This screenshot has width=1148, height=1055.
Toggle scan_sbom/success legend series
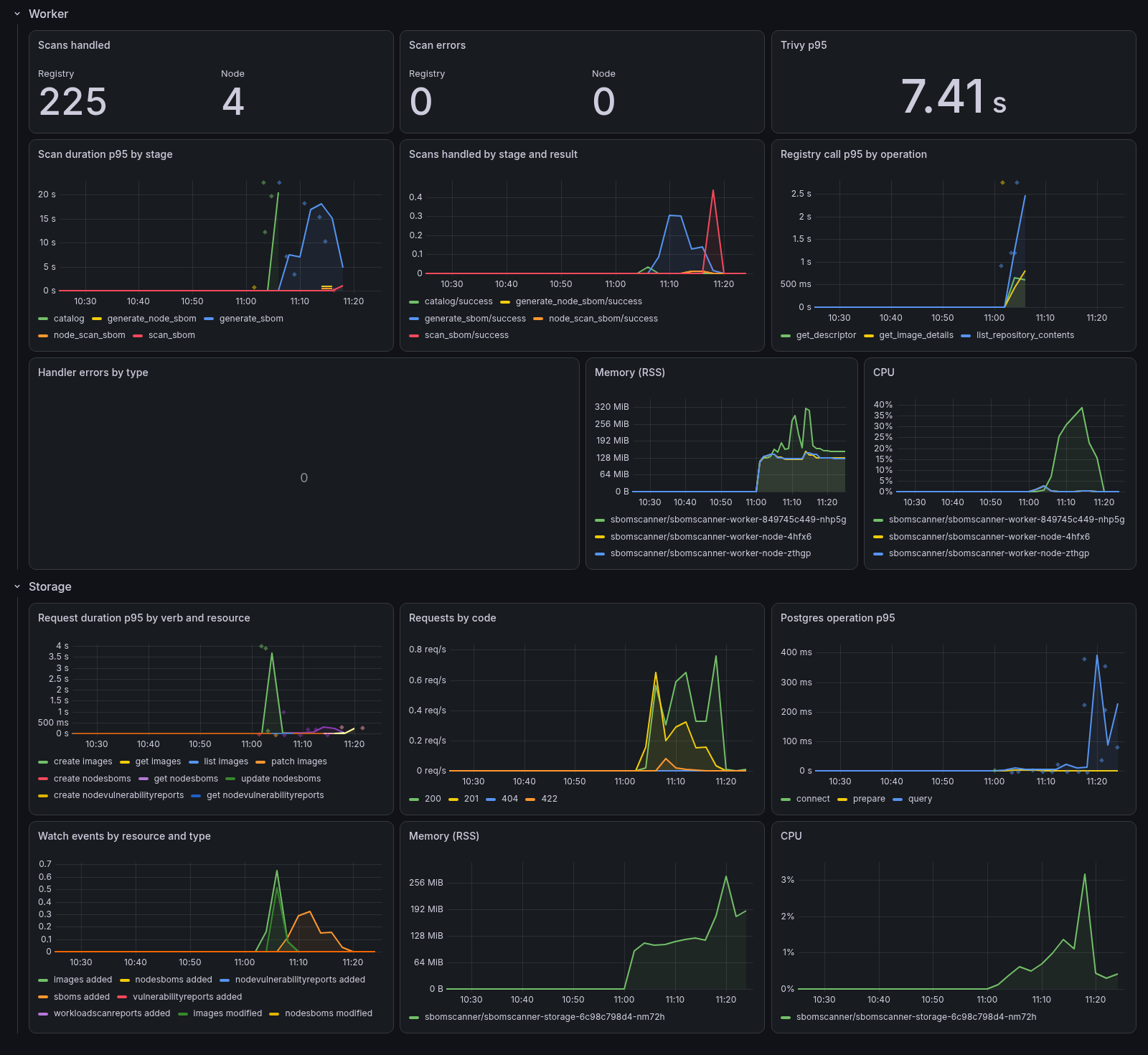[466, 335]
